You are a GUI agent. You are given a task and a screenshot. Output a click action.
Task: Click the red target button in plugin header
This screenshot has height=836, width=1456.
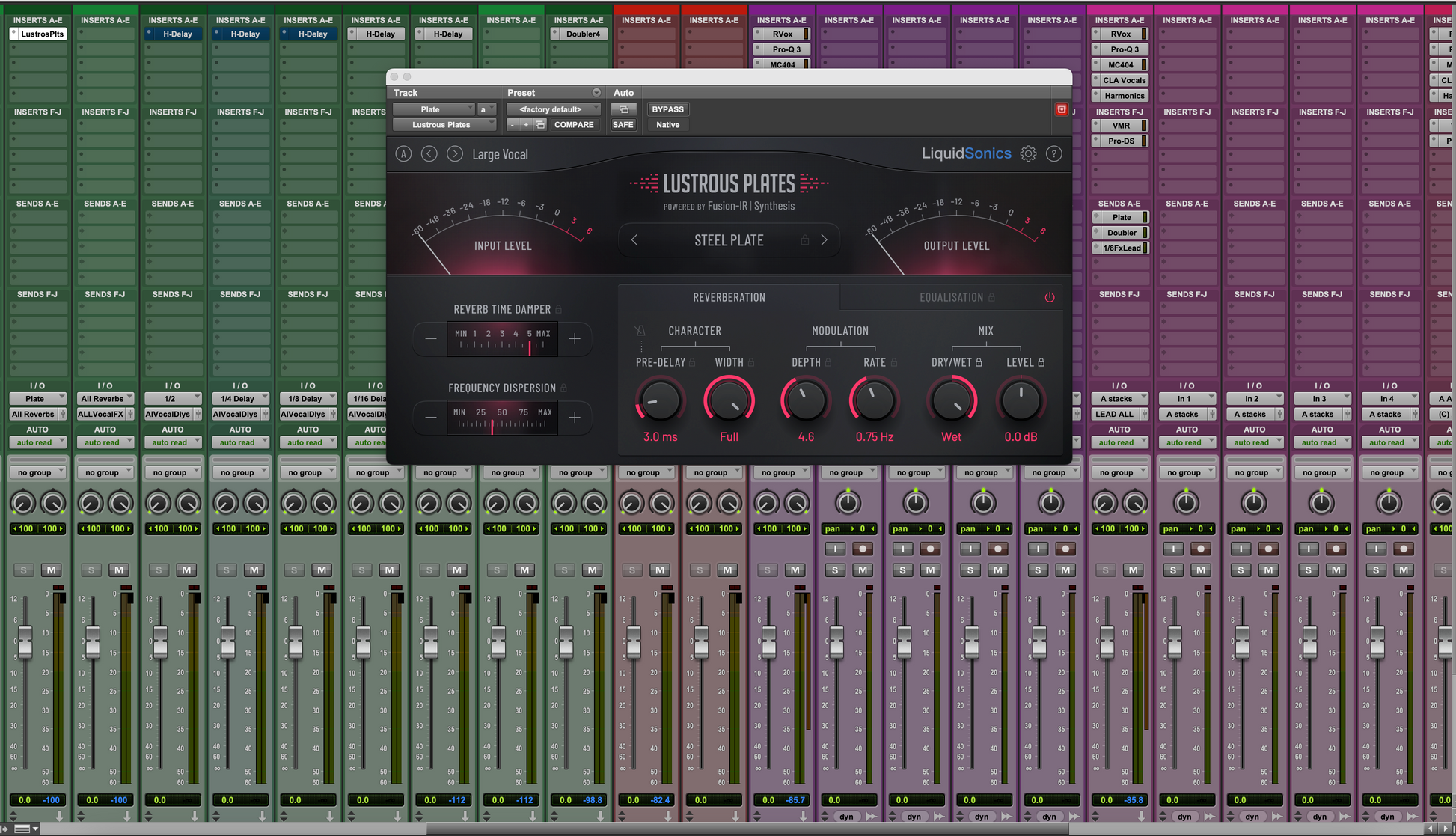tap(1061, 109)
